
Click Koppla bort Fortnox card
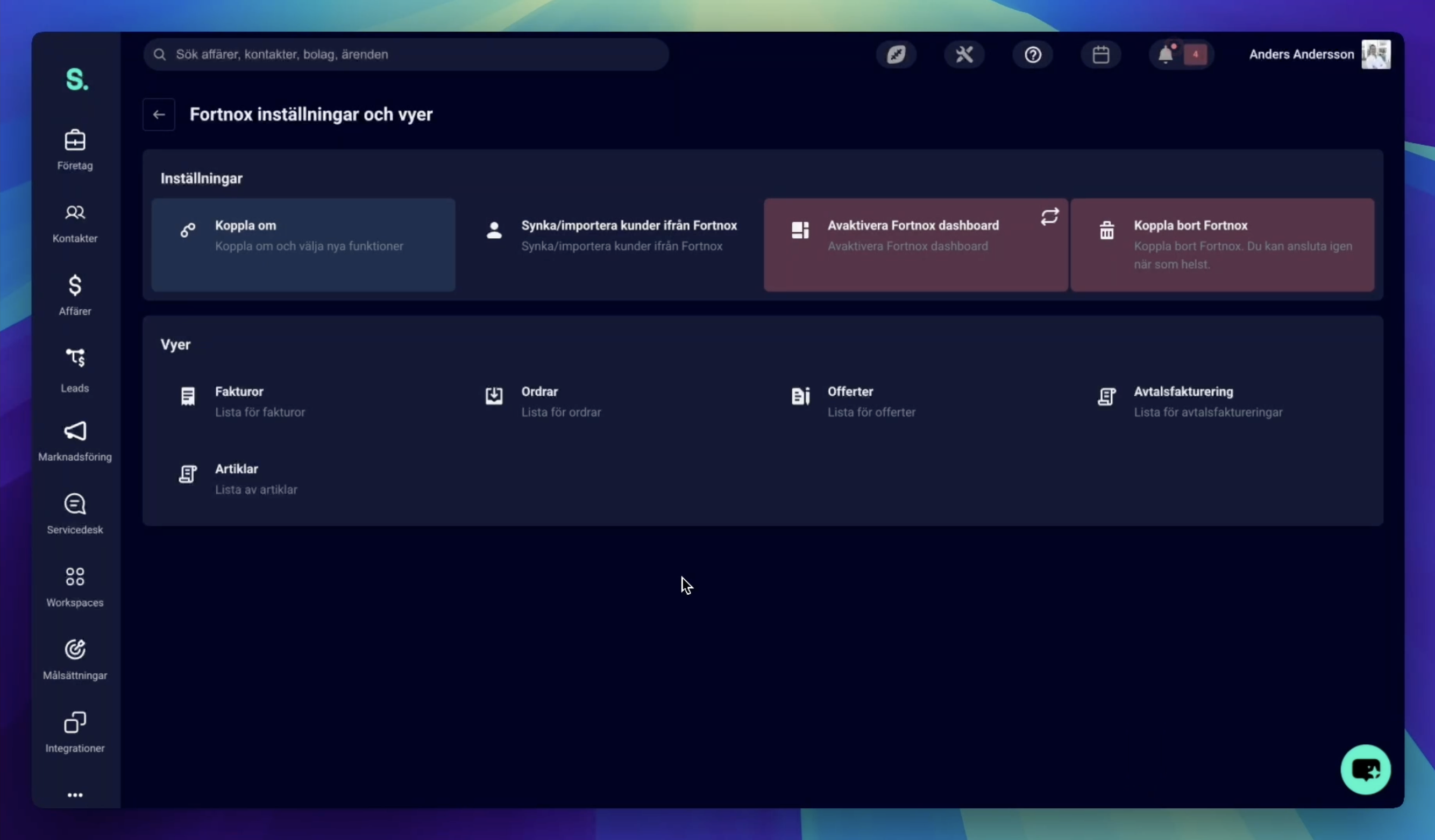(1222, 245)
